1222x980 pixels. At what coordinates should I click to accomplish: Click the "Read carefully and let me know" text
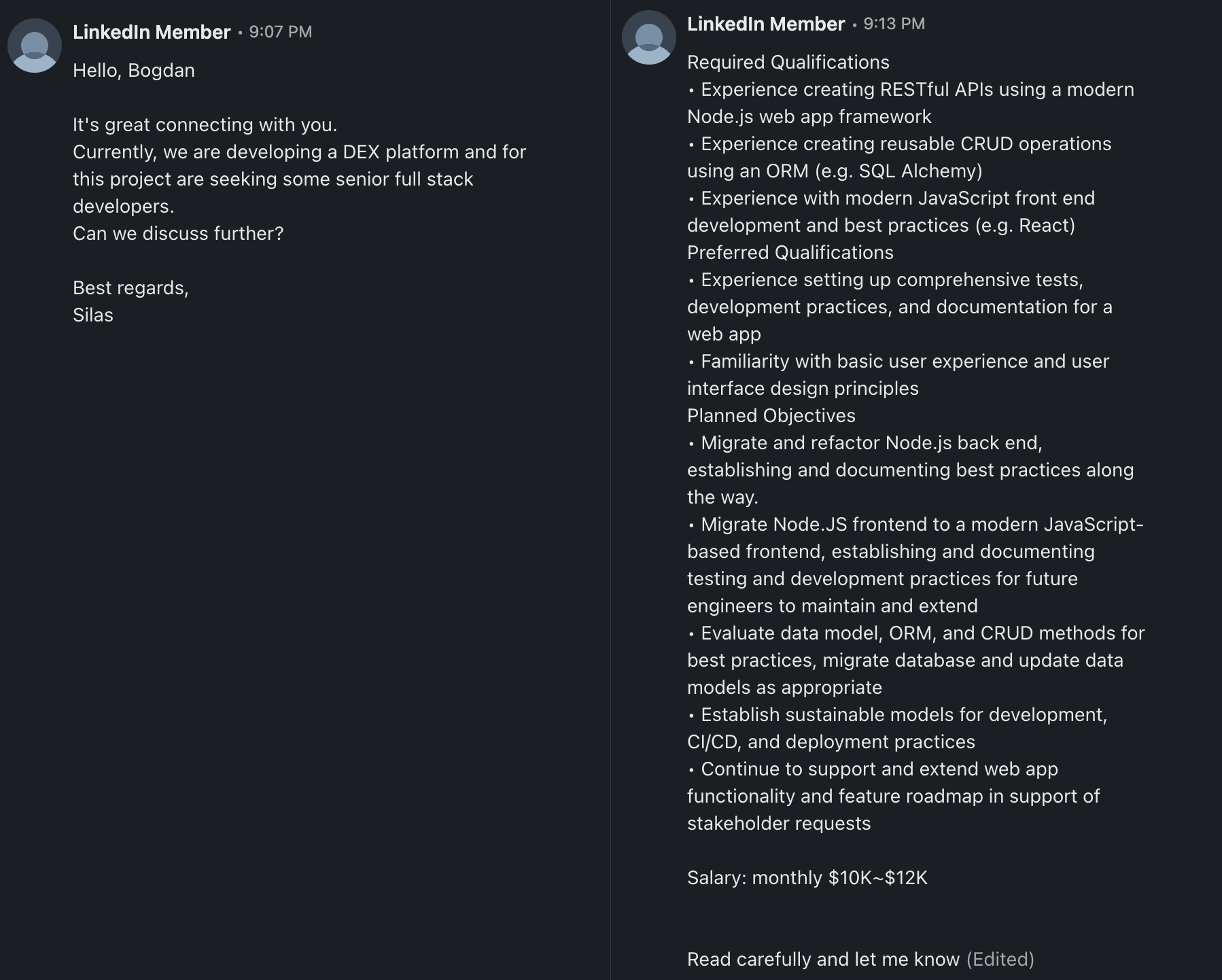tap(822, 959)
